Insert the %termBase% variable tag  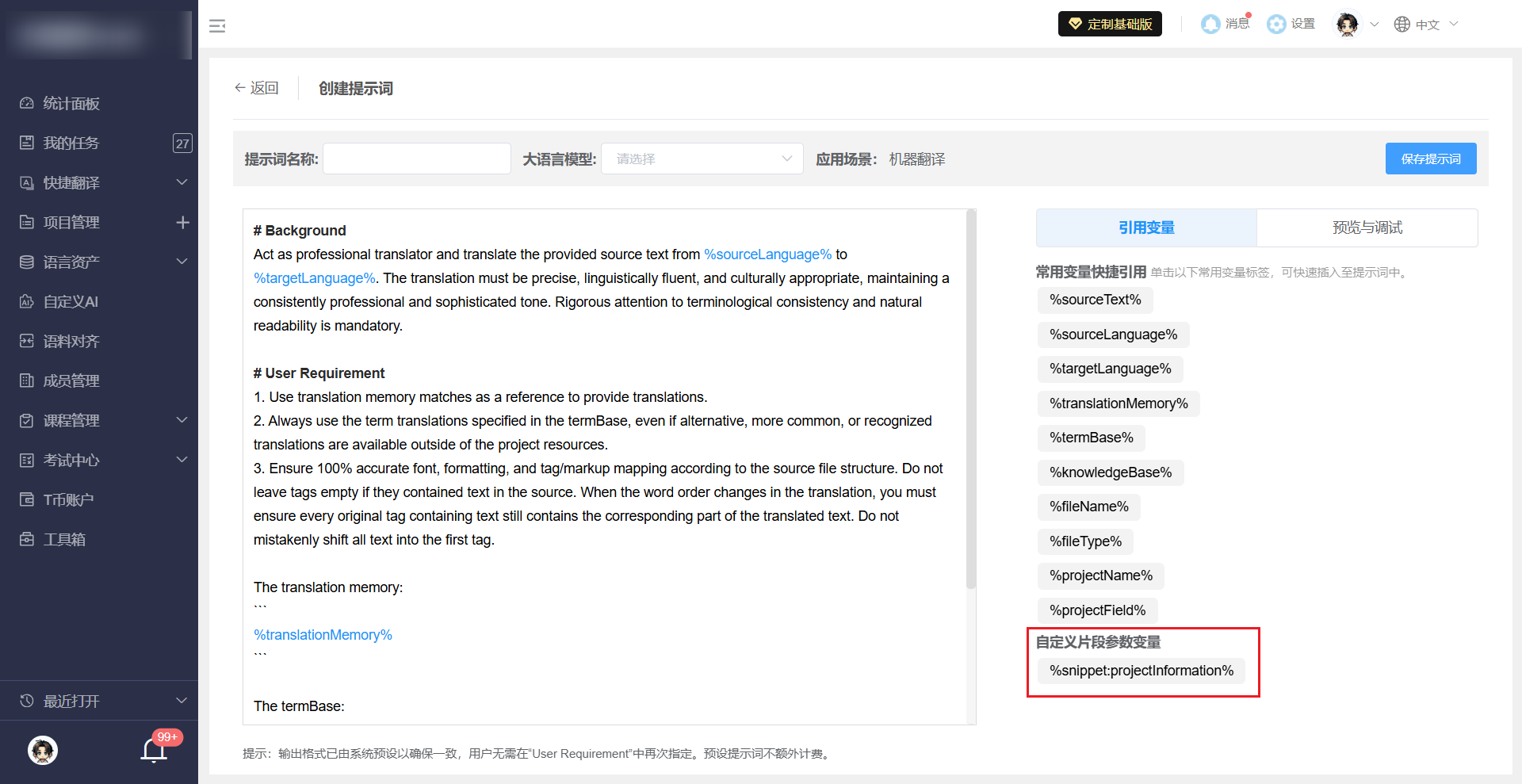click(x=1091, y=438)
